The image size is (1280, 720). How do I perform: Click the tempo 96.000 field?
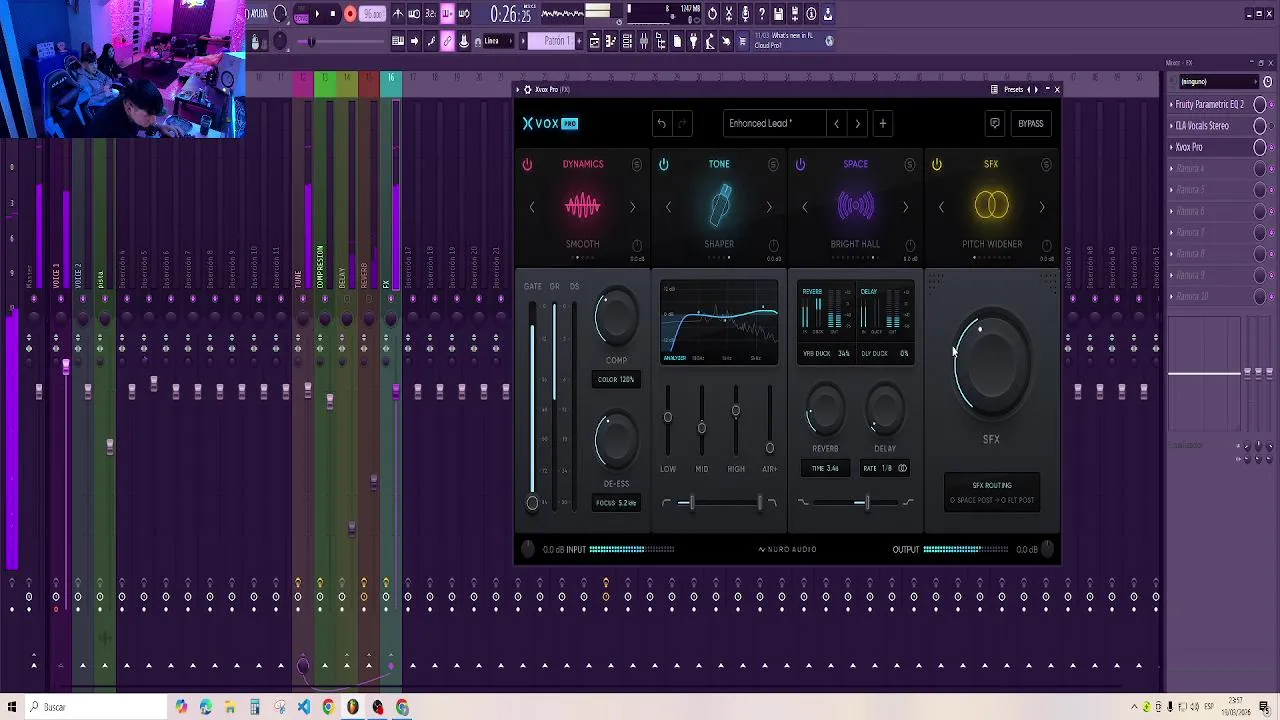click(373, 14)
